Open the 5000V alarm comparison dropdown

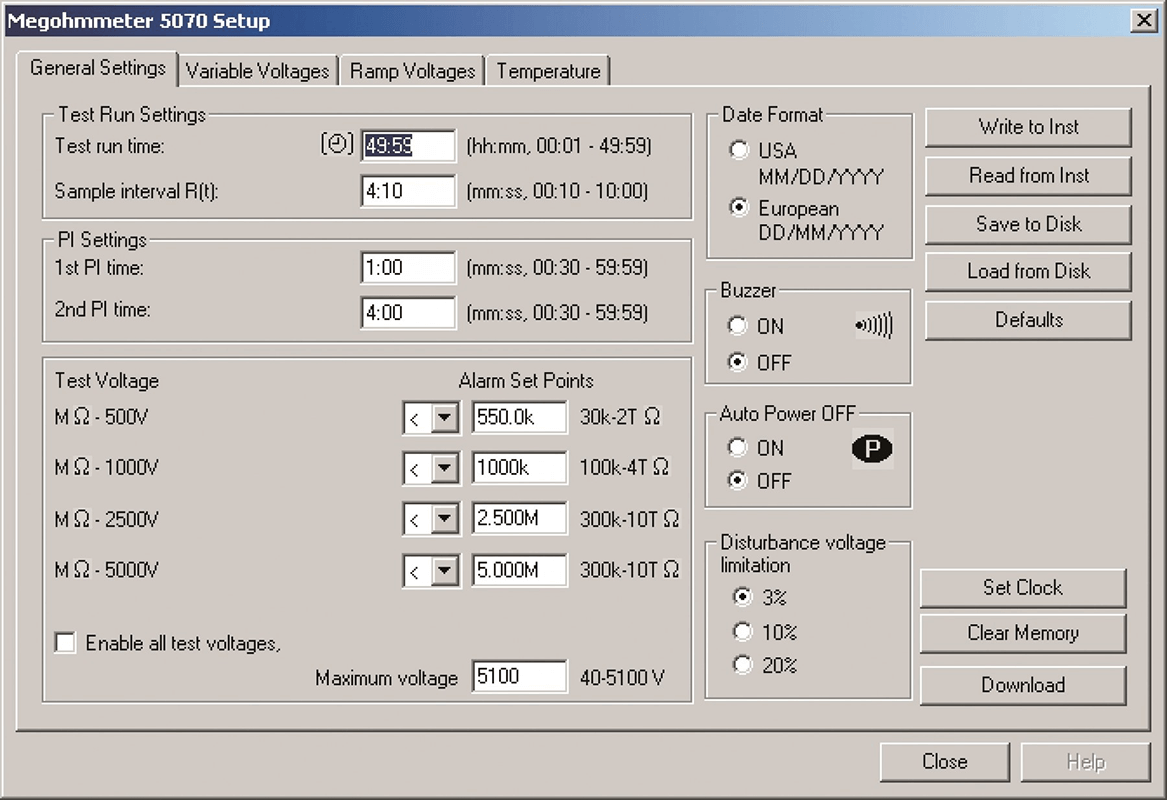(444, 570)
